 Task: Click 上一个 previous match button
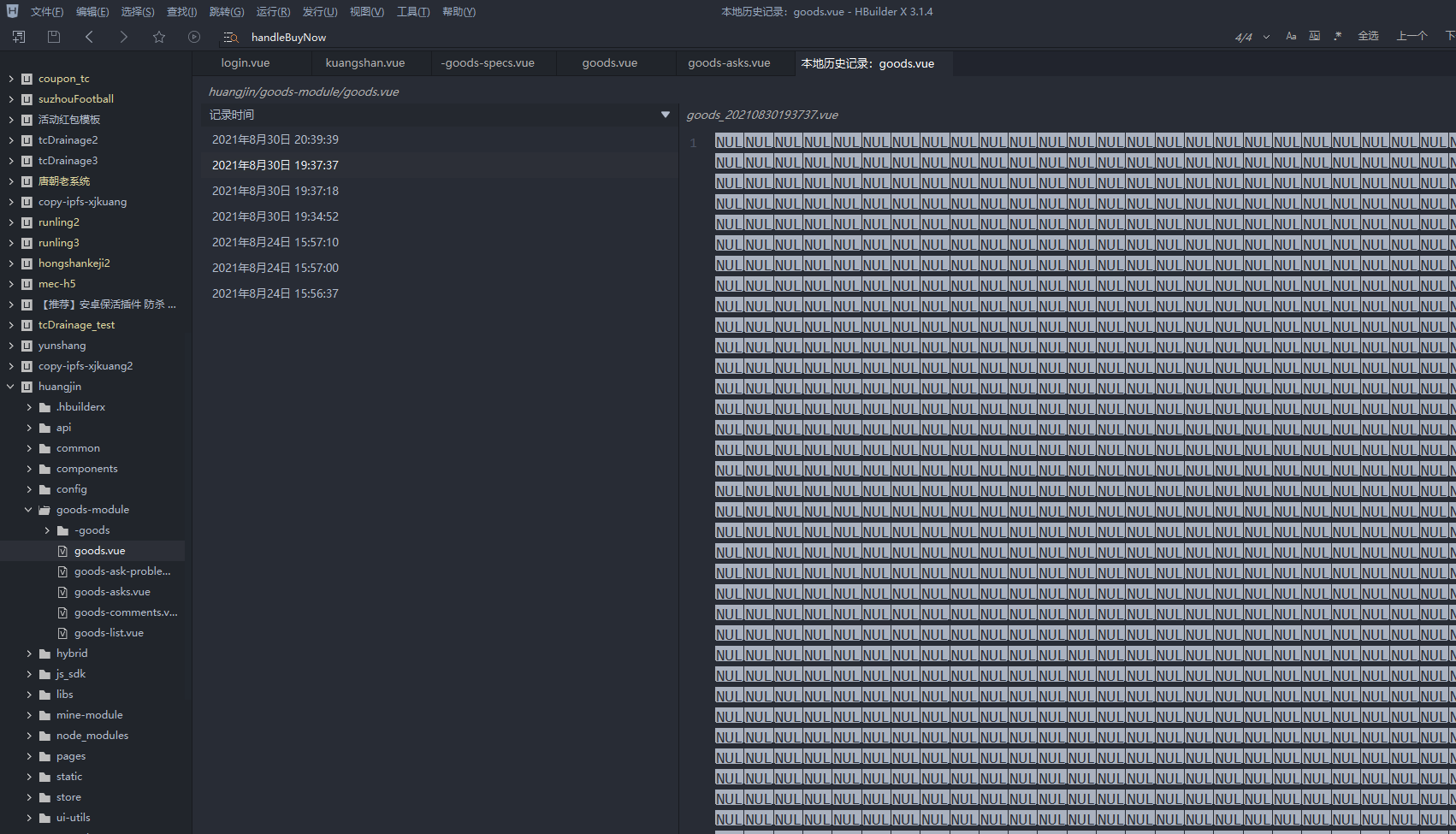(x=1412, y=36)
